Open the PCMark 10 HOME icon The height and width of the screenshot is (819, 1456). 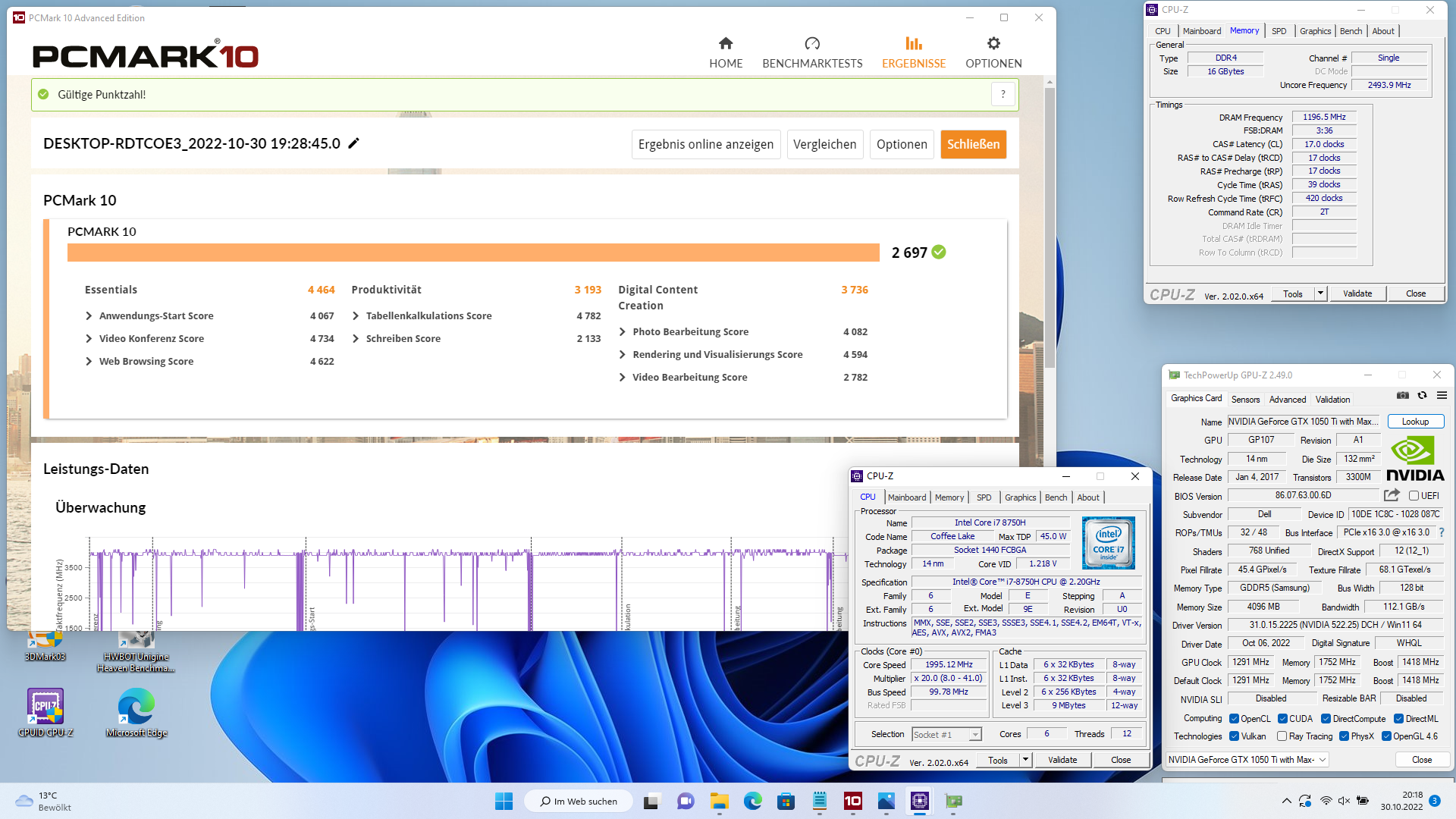coord(726,43)
